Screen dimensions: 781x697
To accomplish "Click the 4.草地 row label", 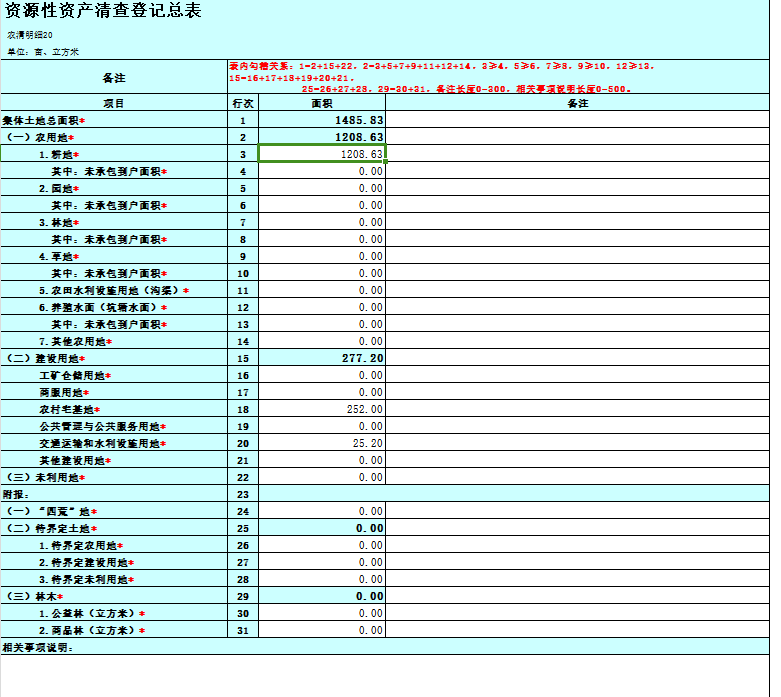I will click(x=59, y=257).
